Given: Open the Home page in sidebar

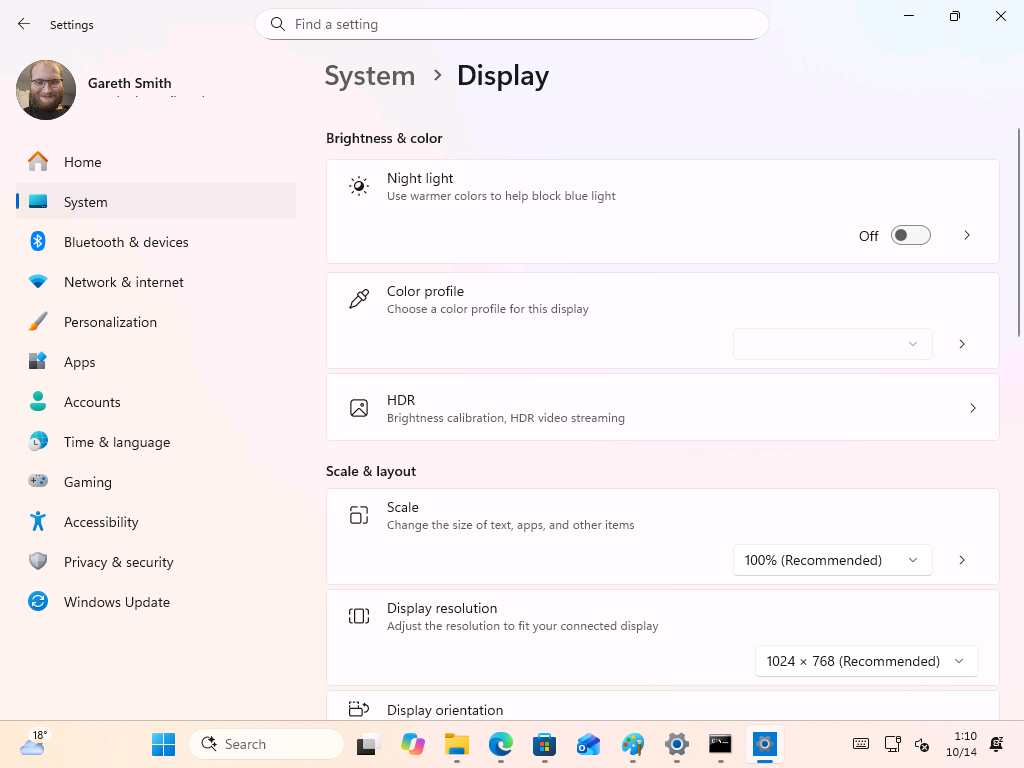Looking at the screenshot, I should pos(155,162).
